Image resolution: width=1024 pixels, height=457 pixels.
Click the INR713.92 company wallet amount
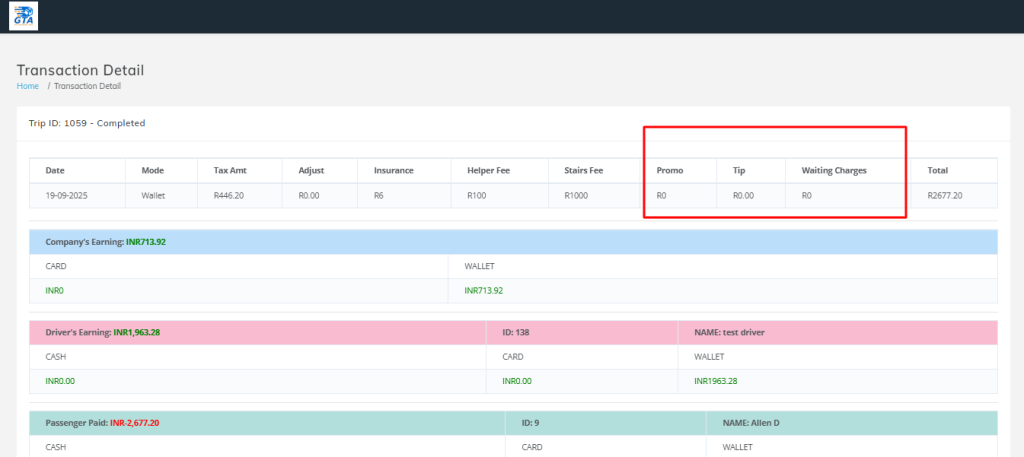click(484, 290)
